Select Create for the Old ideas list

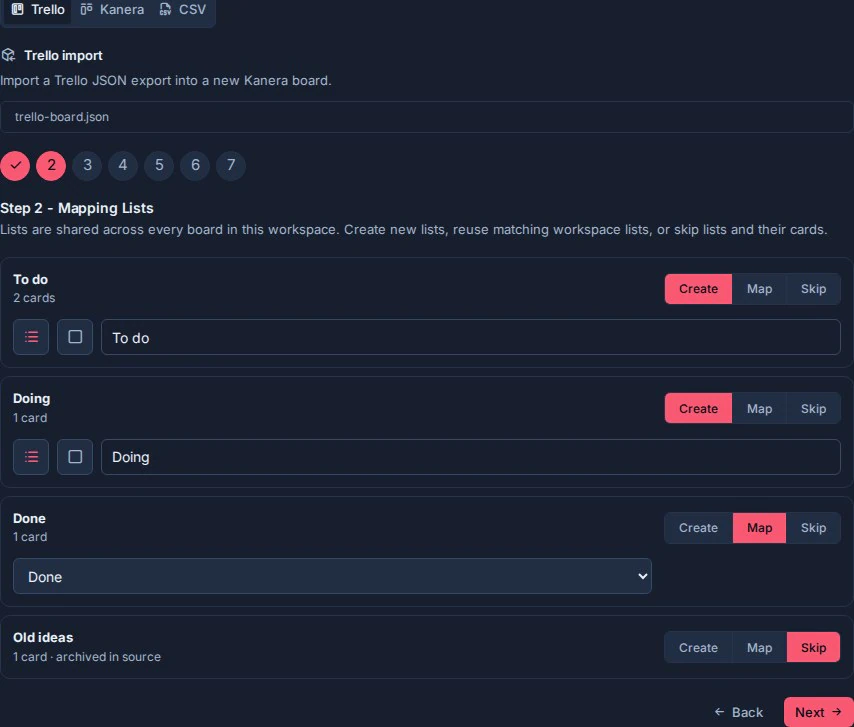698,647
